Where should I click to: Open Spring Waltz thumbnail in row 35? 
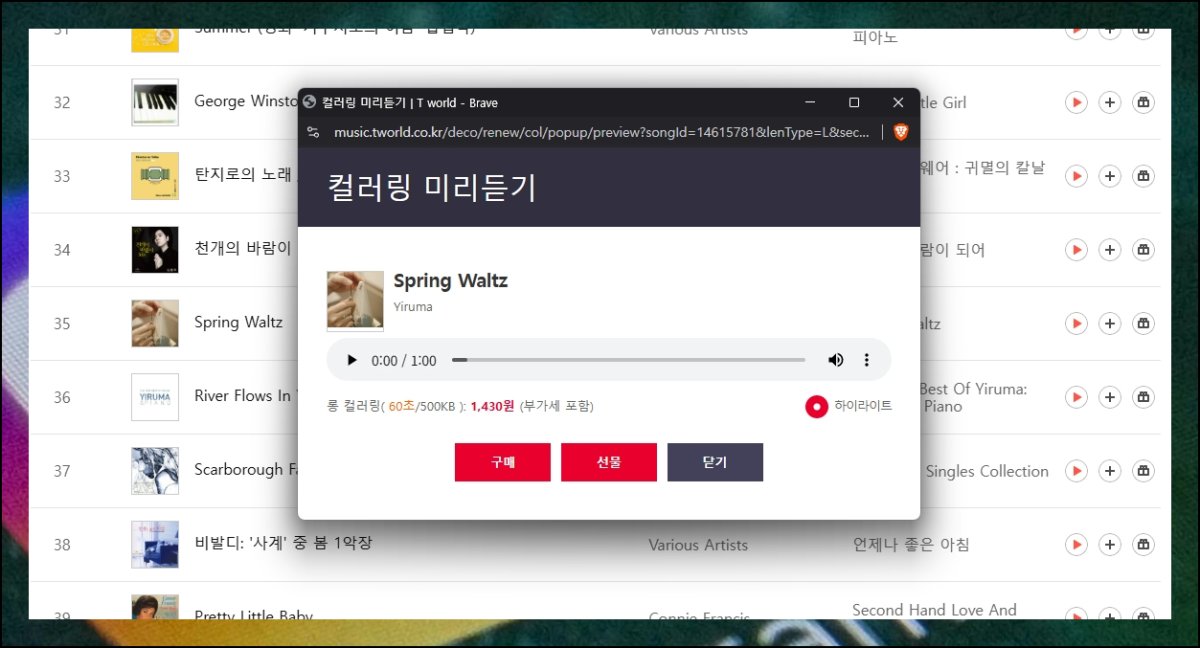click(x=155, y=323)
